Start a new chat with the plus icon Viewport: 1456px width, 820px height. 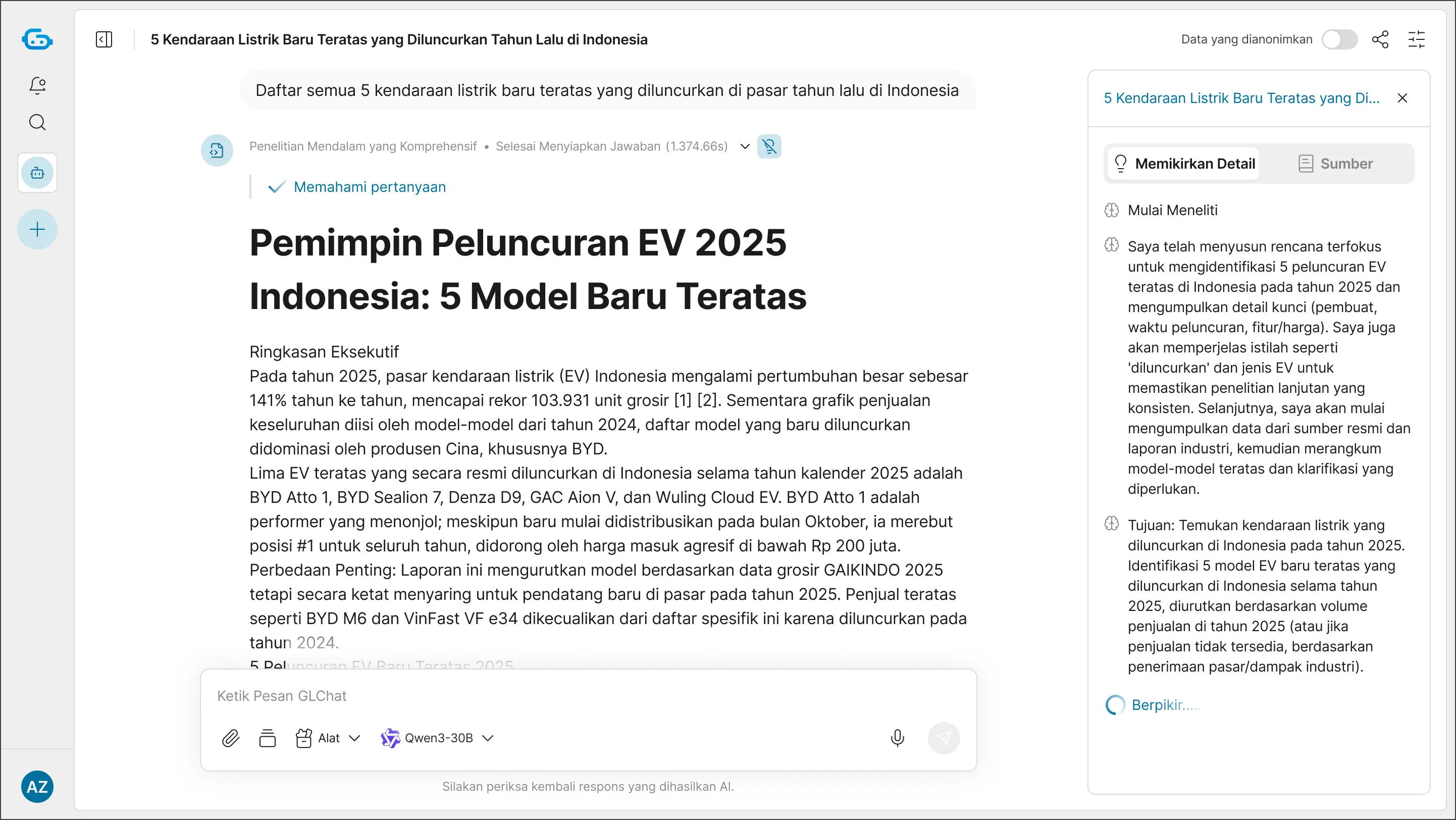pos(37,229)
